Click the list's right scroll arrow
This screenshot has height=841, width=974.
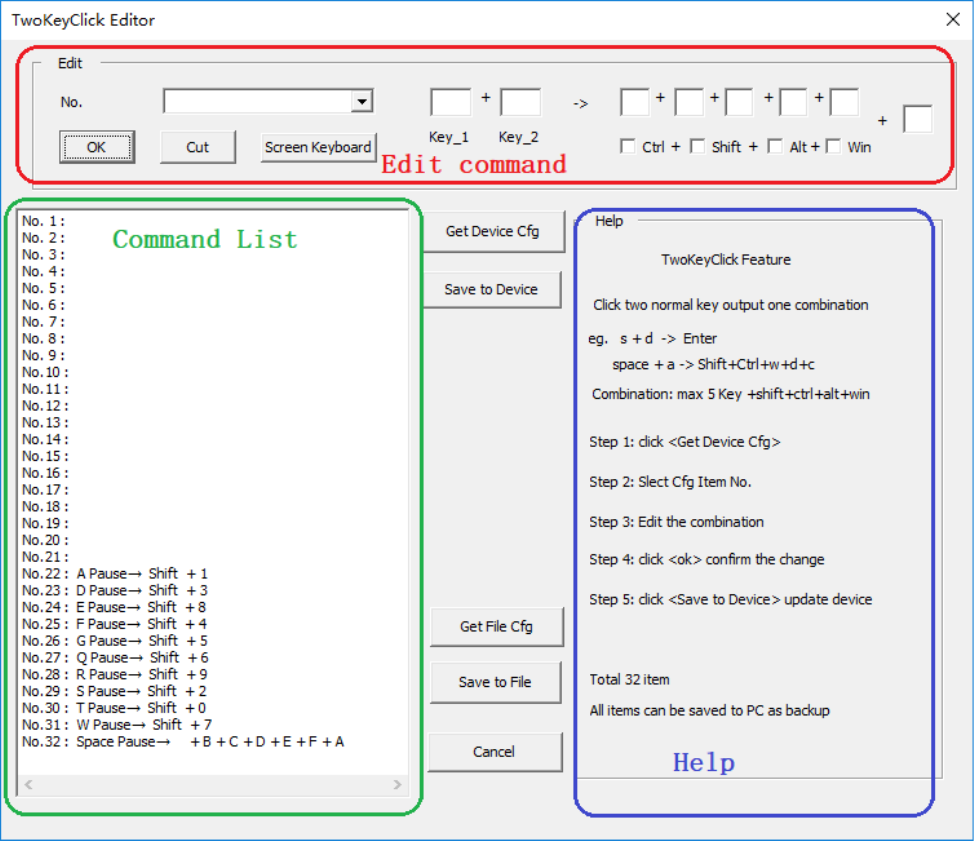398,785
